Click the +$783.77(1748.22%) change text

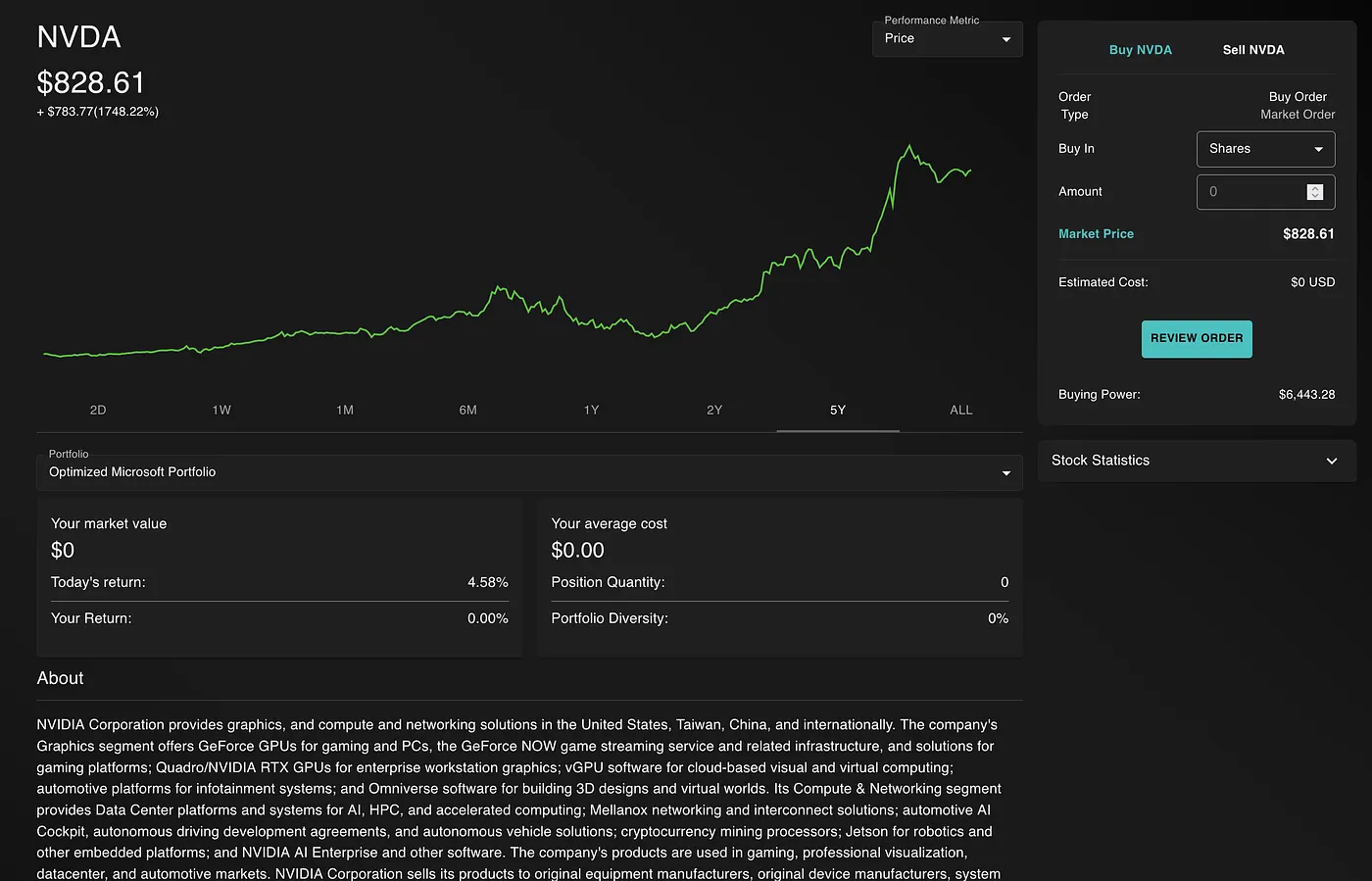pos(98,112)
